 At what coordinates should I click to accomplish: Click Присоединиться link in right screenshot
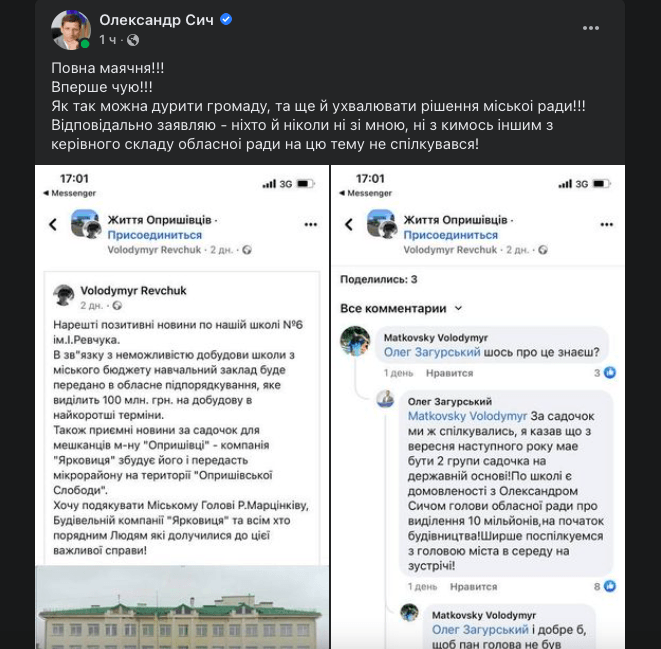(451, 235)
